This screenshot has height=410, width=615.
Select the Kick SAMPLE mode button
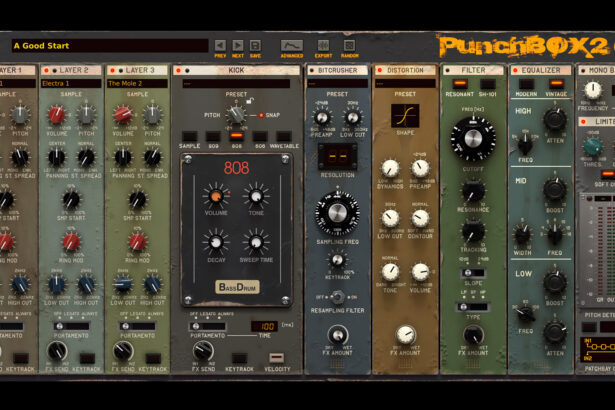click(x=189, y=137)
